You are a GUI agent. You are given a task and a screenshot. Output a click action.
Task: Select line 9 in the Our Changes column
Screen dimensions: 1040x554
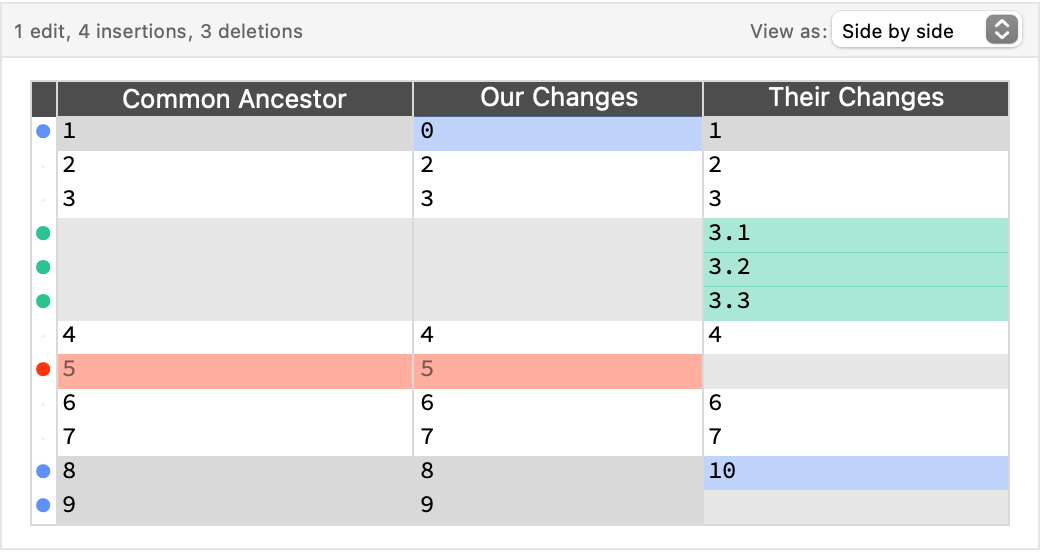[x=558, y=505]
